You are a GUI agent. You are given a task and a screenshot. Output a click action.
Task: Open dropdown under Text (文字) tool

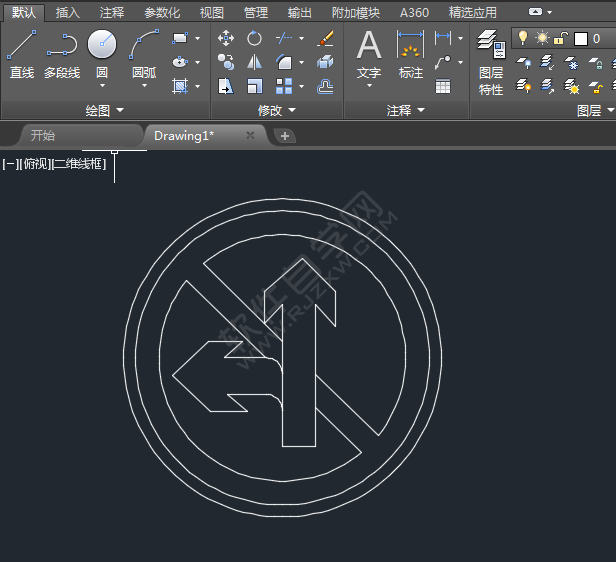coord(369,85)
